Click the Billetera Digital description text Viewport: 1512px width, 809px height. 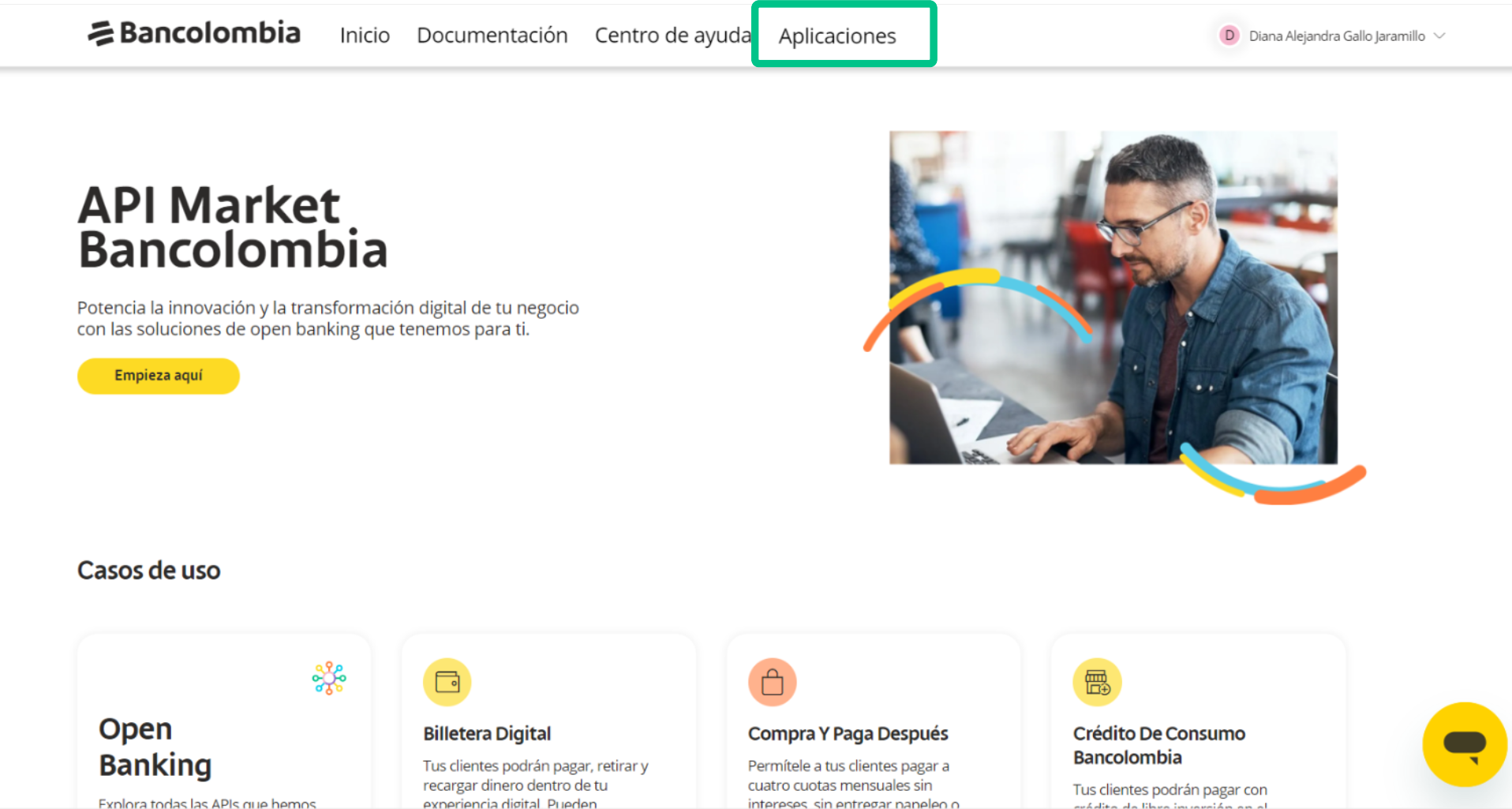point(536,785)
